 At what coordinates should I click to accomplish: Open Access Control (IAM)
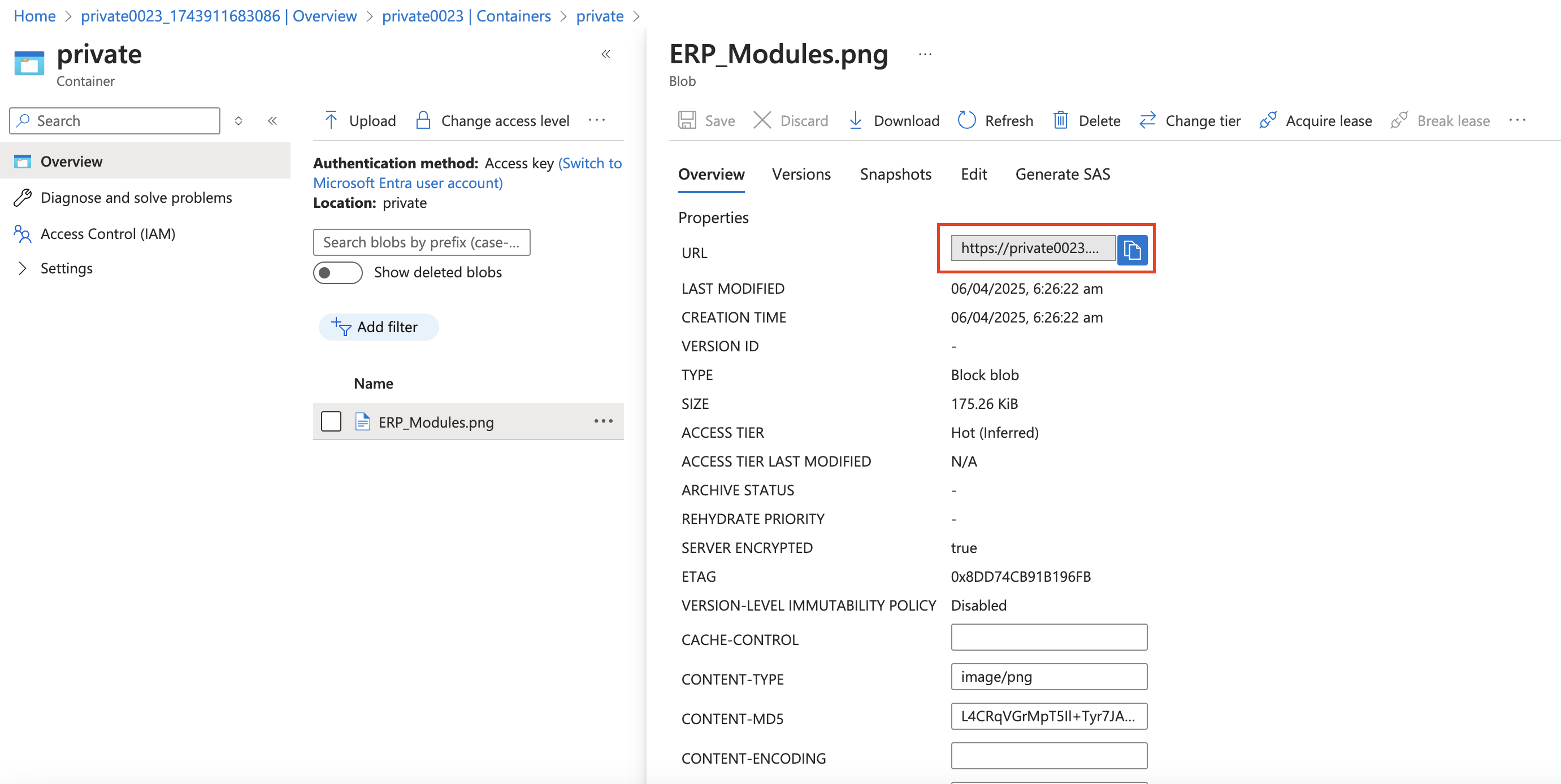107,234
